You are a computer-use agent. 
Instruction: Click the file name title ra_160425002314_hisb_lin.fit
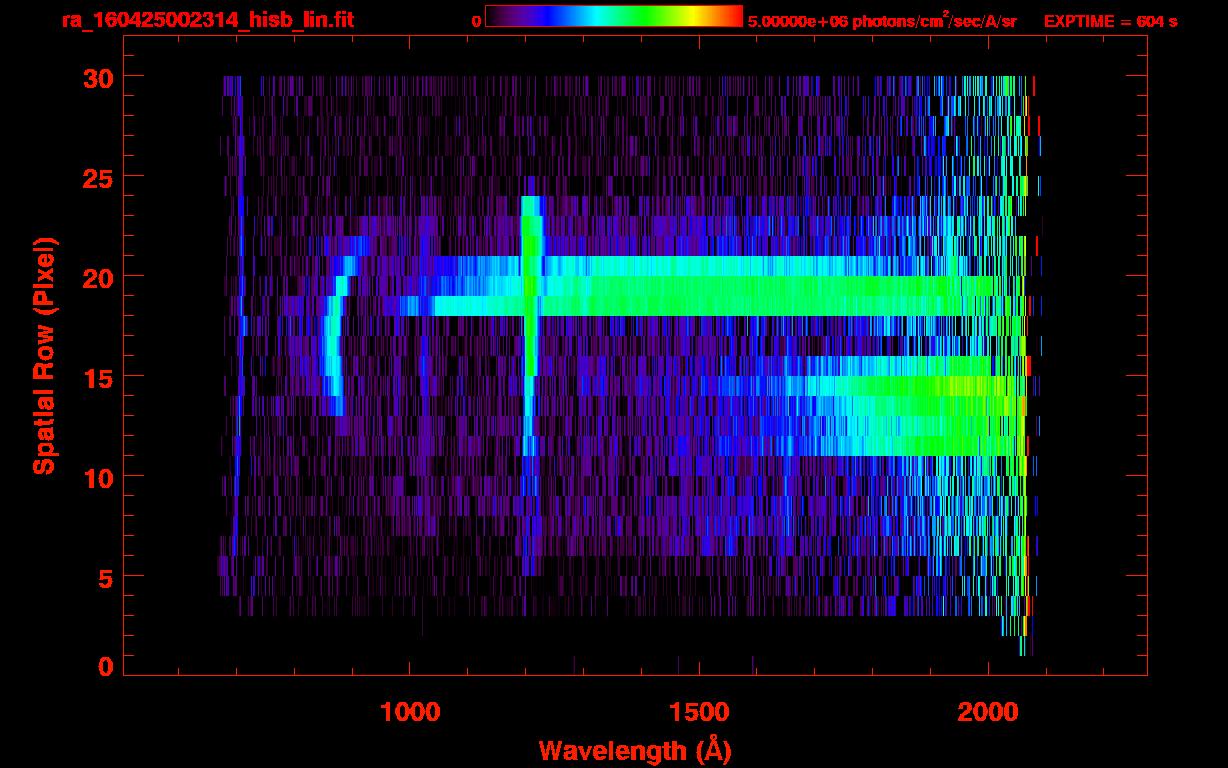pos(207,20)
